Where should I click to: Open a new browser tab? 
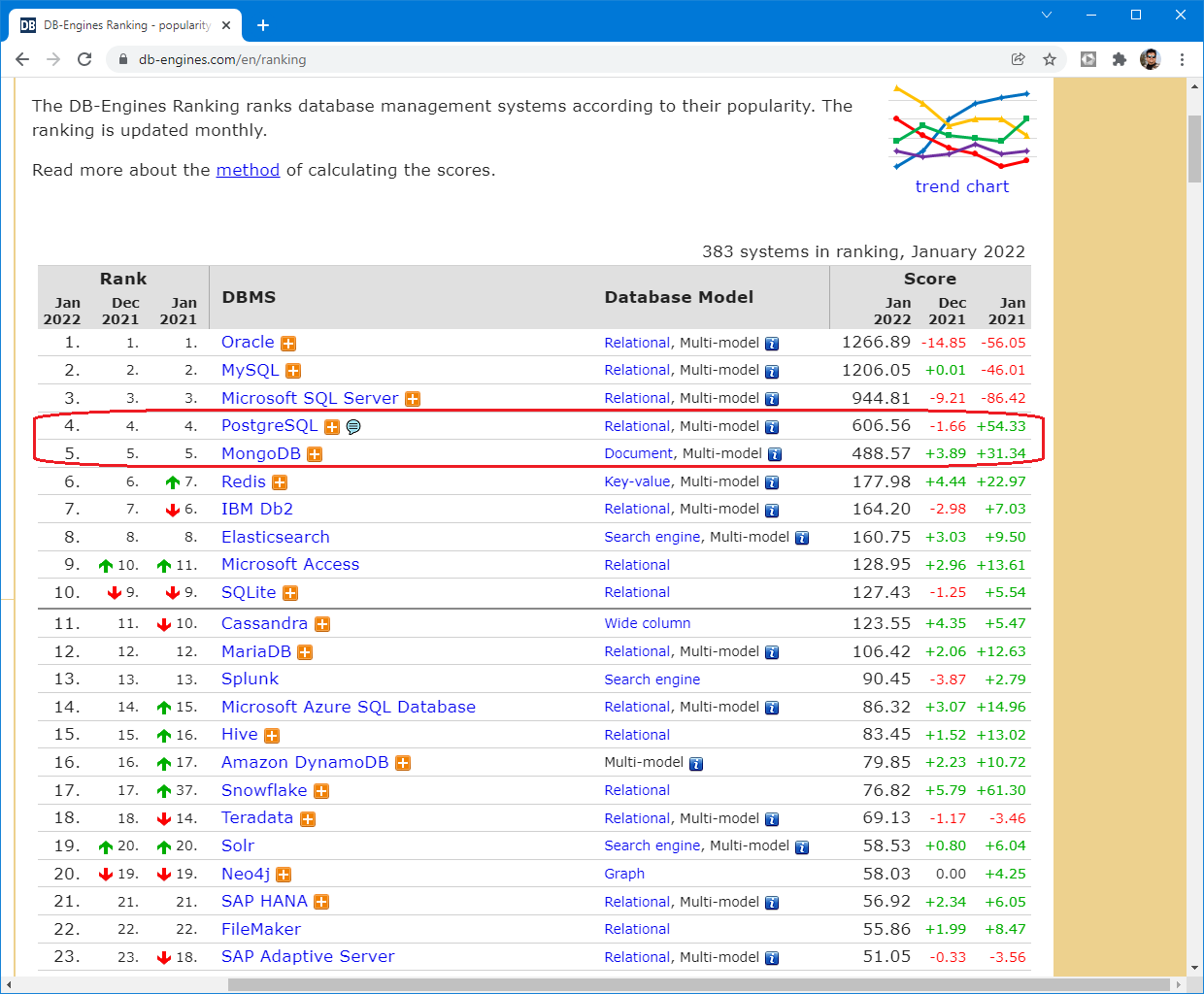coord(262,25)
